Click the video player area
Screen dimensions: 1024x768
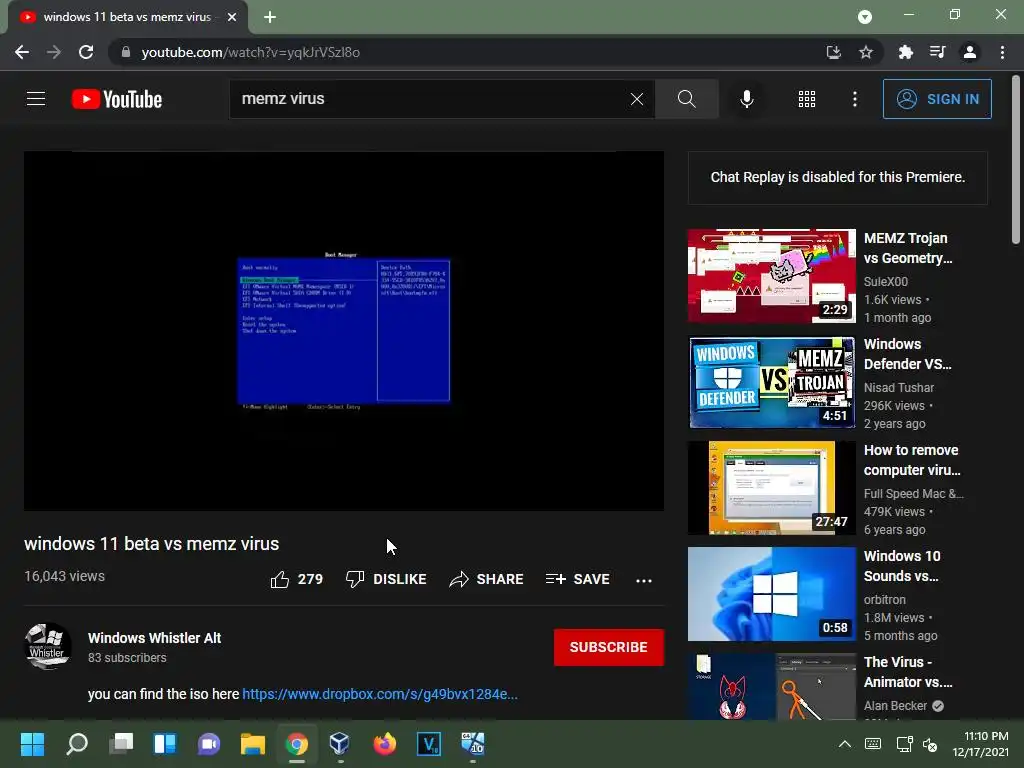click(x=344, y=331)
